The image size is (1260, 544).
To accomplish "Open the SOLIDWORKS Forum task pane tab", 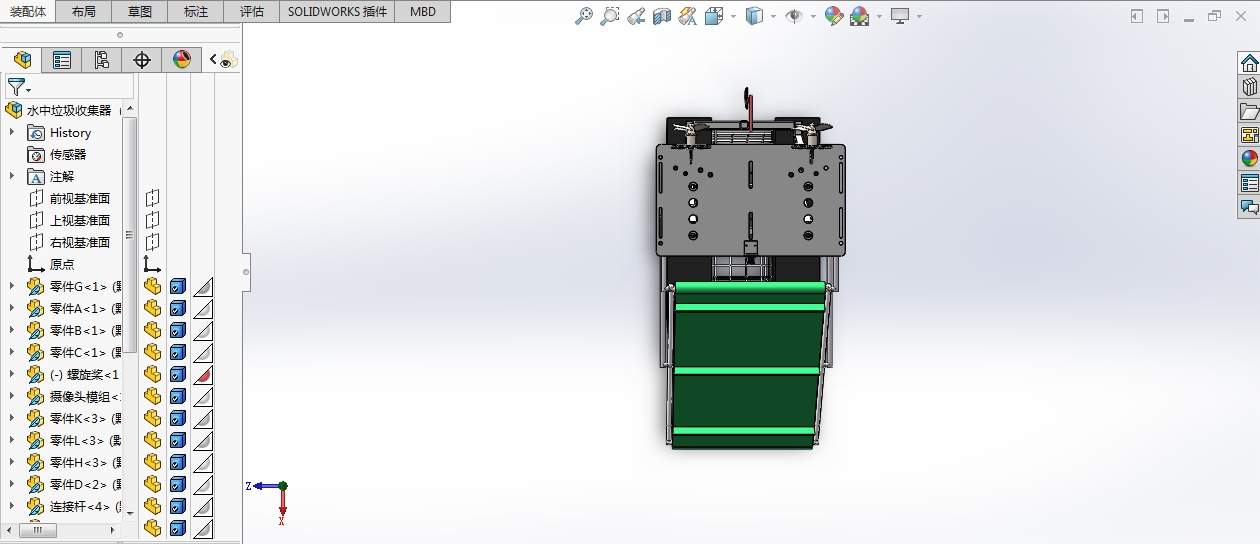I will click(1249, 207).
